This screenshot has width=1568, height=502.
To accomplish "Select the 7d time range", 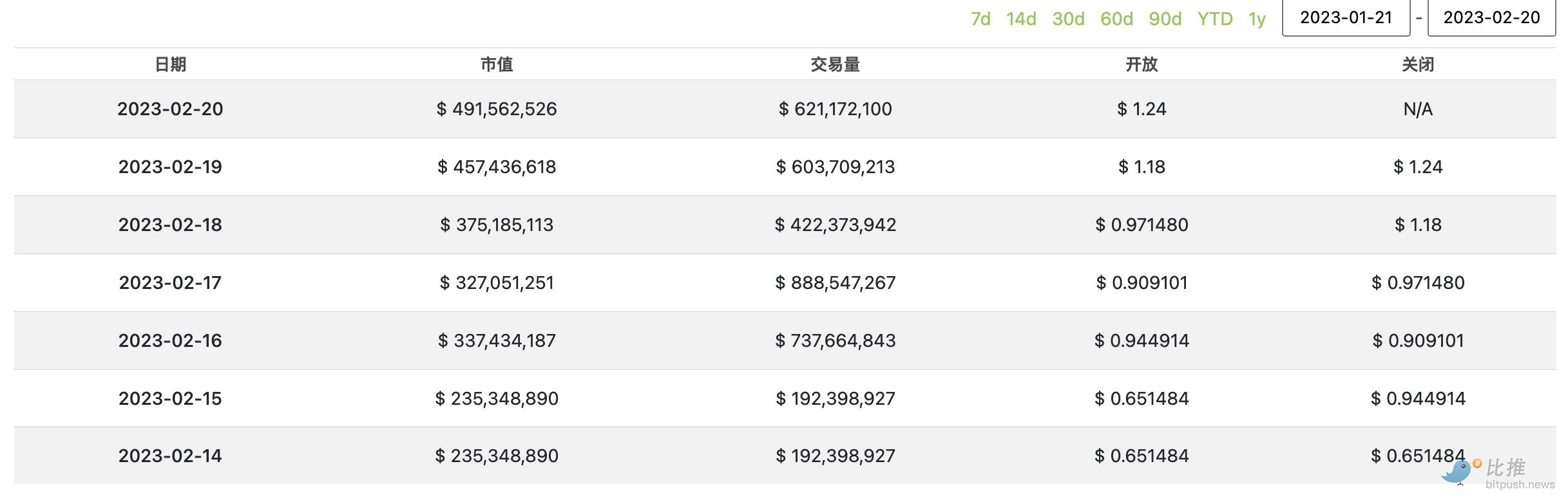I will (980, 19).
